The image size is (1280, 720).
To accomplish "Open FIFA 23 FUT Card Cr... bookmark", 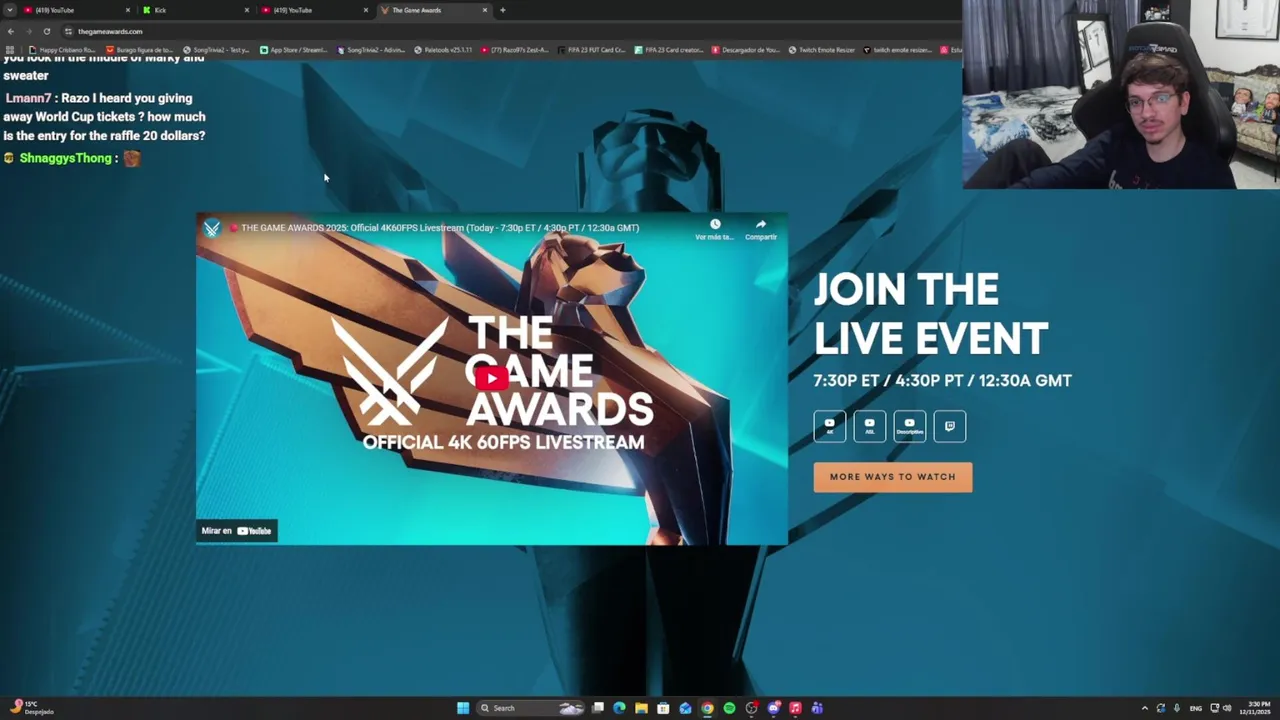I will coord(592,50).
